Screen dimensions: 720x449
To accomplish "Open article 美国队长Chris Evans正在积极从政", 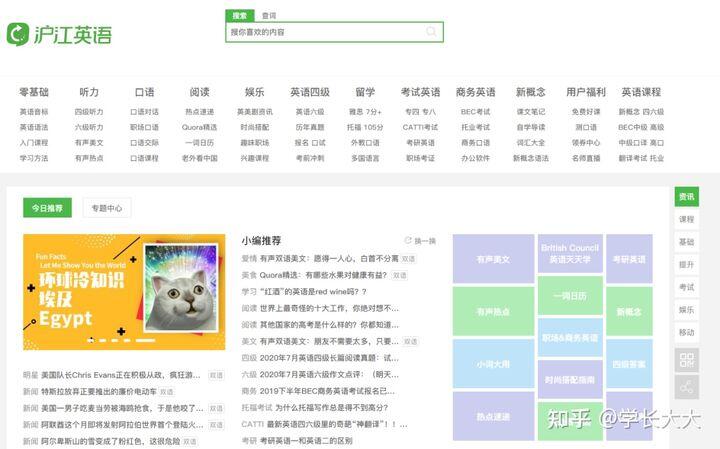I will tap(121, 375).
